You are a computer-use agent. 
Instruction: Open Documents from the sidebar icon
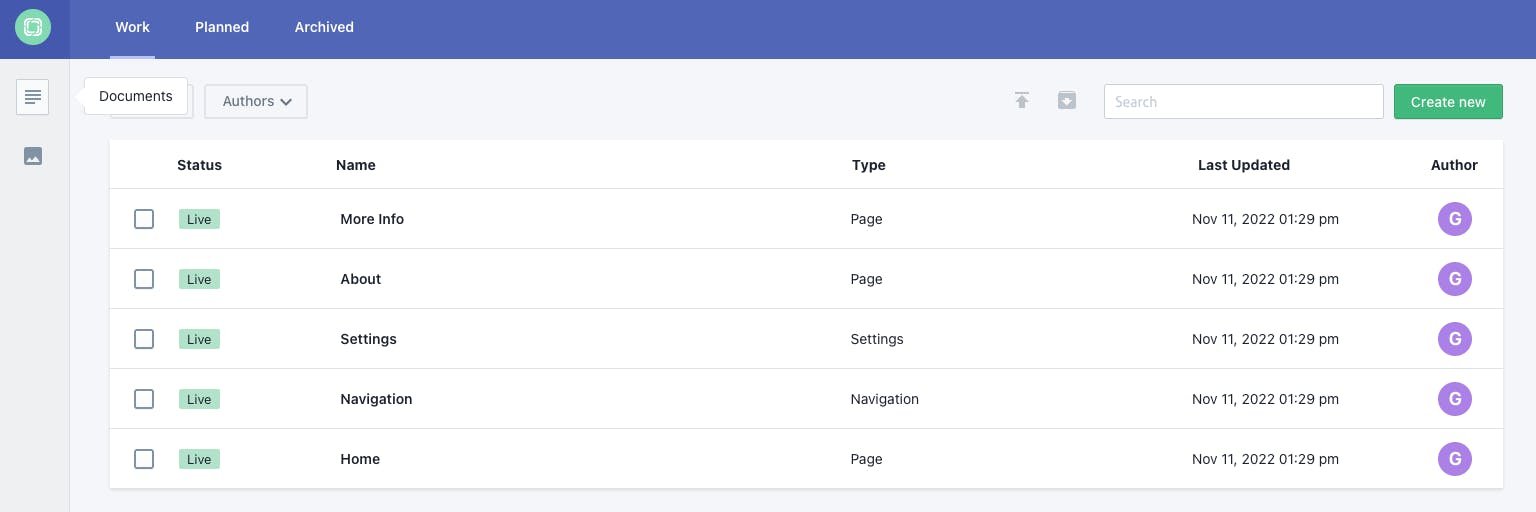pyautogui.click(x=33, y=97)
